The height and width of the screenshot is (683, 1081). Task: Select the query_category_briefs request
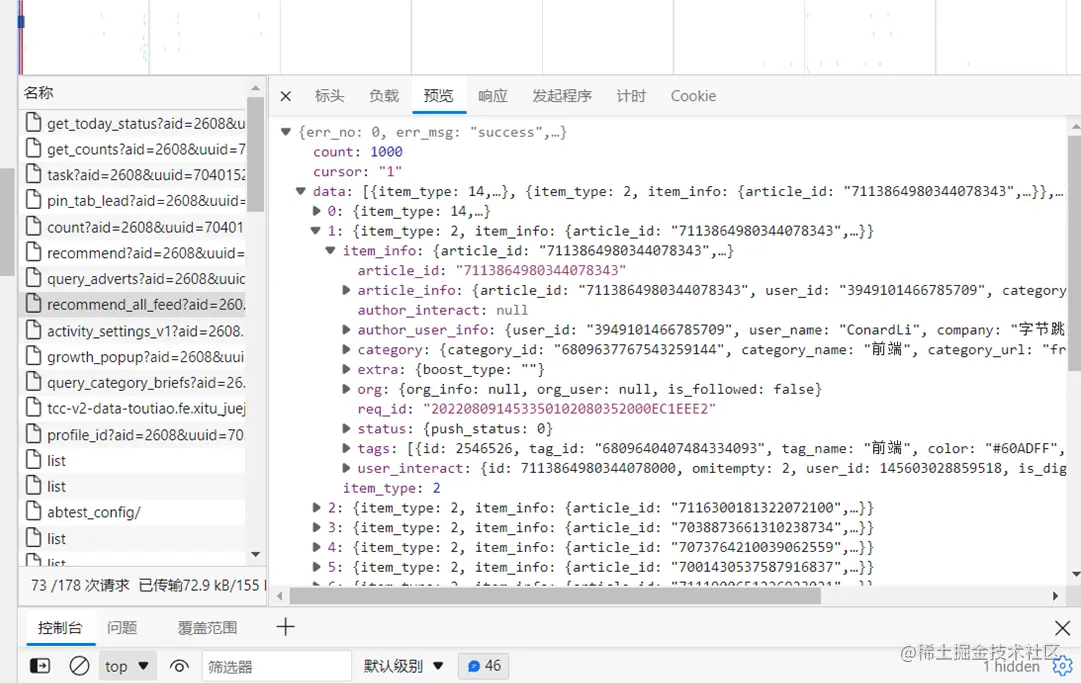tap(133, 383)
